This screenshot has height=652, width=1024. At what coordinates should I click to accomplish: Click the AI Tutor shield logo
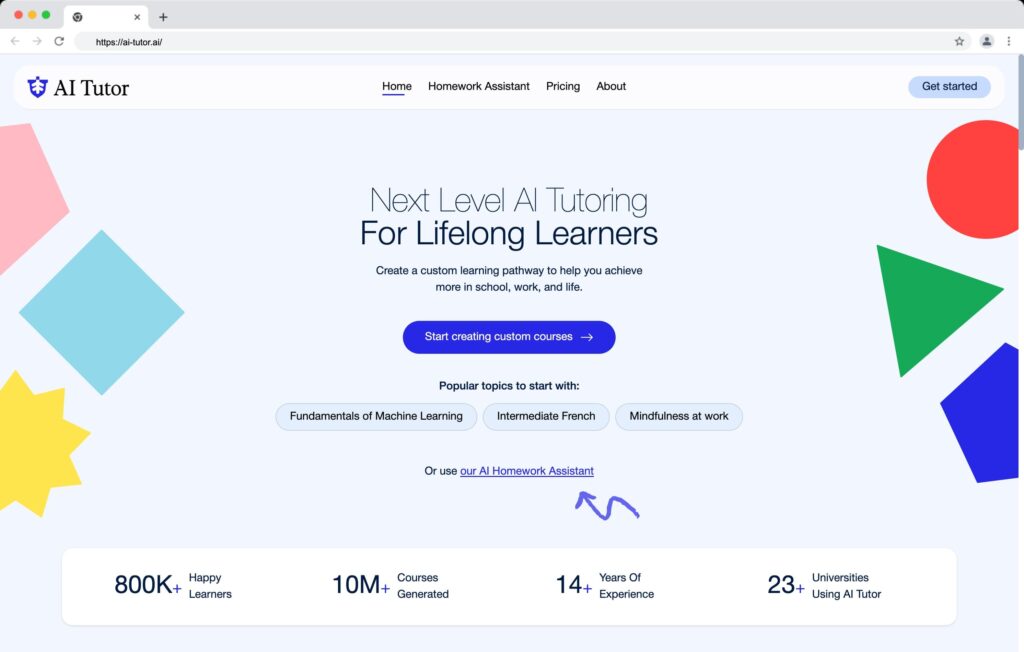[37, 87]
